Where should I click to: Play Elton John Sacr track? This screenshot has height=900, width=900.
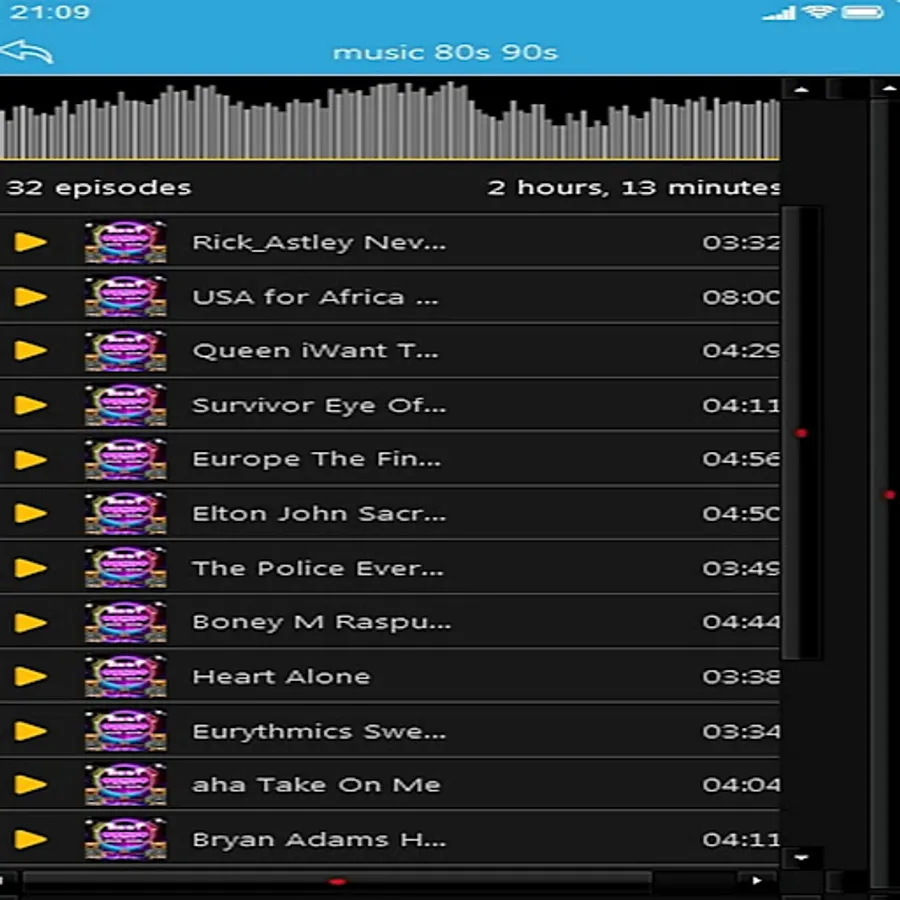30,513
